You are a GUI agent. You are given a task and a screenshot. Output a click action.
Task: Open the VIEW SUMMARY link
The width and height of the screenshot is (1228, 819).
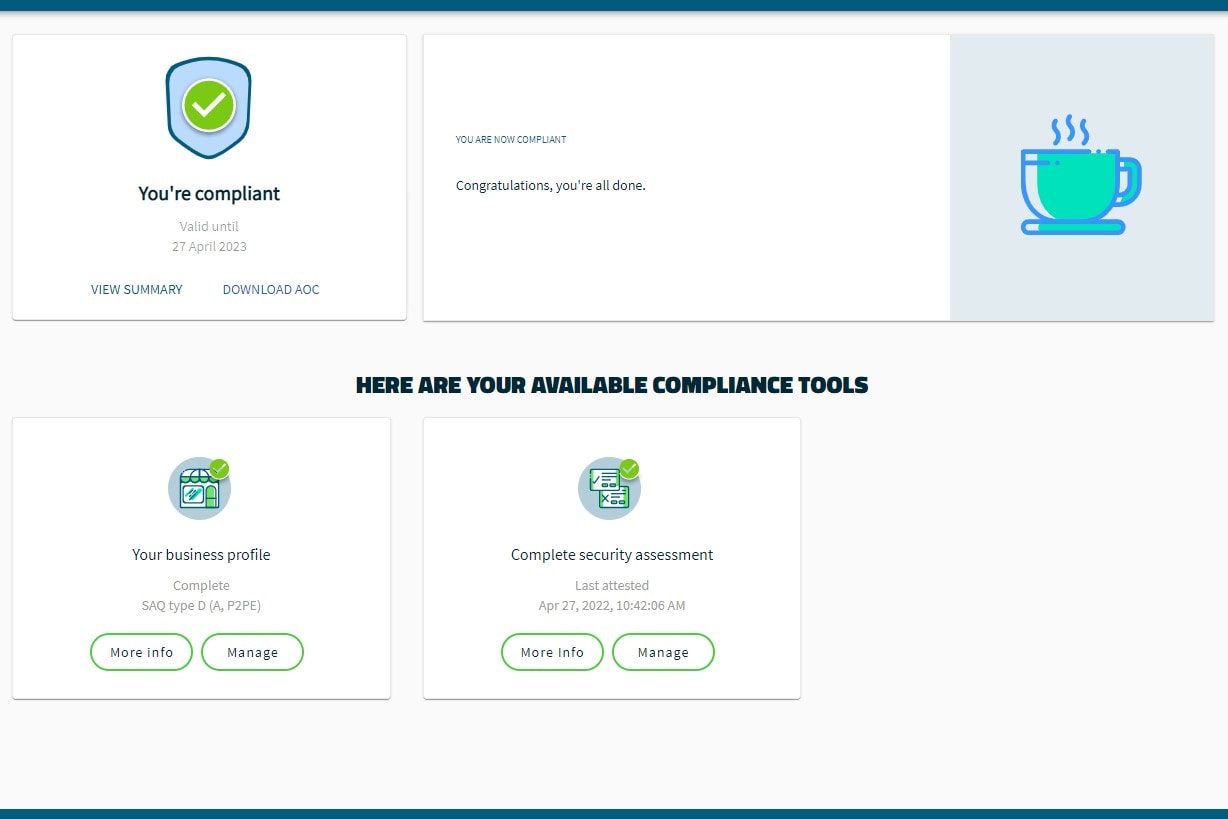click(x=136, y=290)
